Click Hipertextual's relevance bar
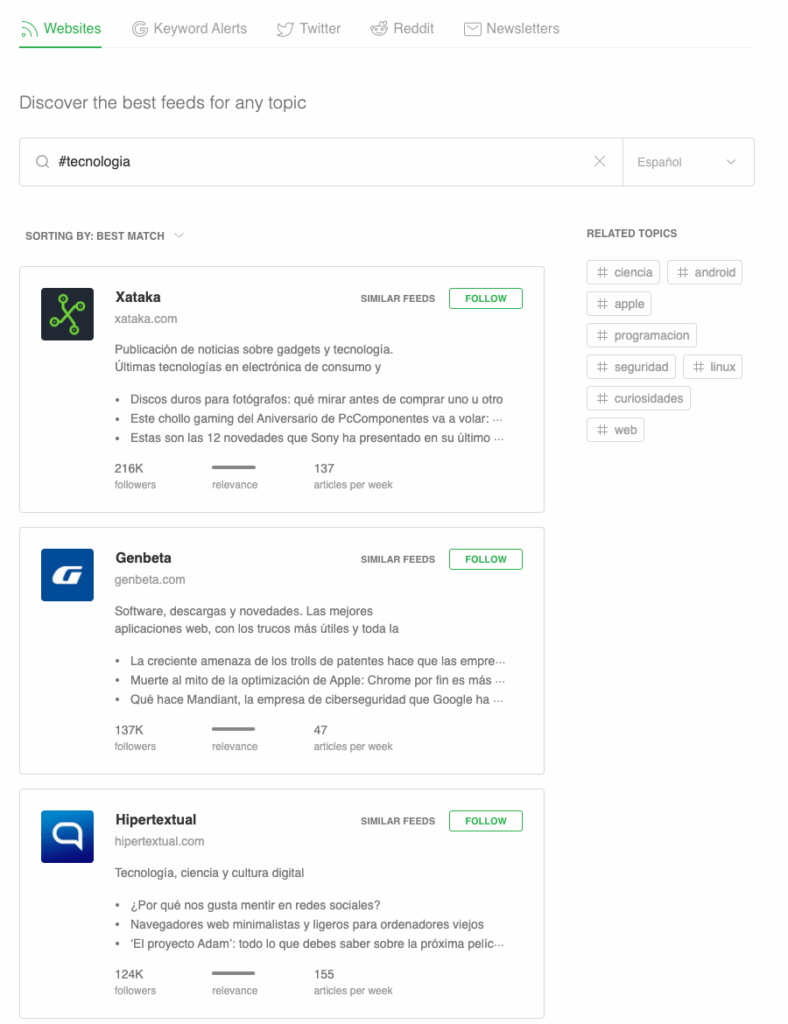The height and width of the screenshot is (1024, 788). coord(234,973)
